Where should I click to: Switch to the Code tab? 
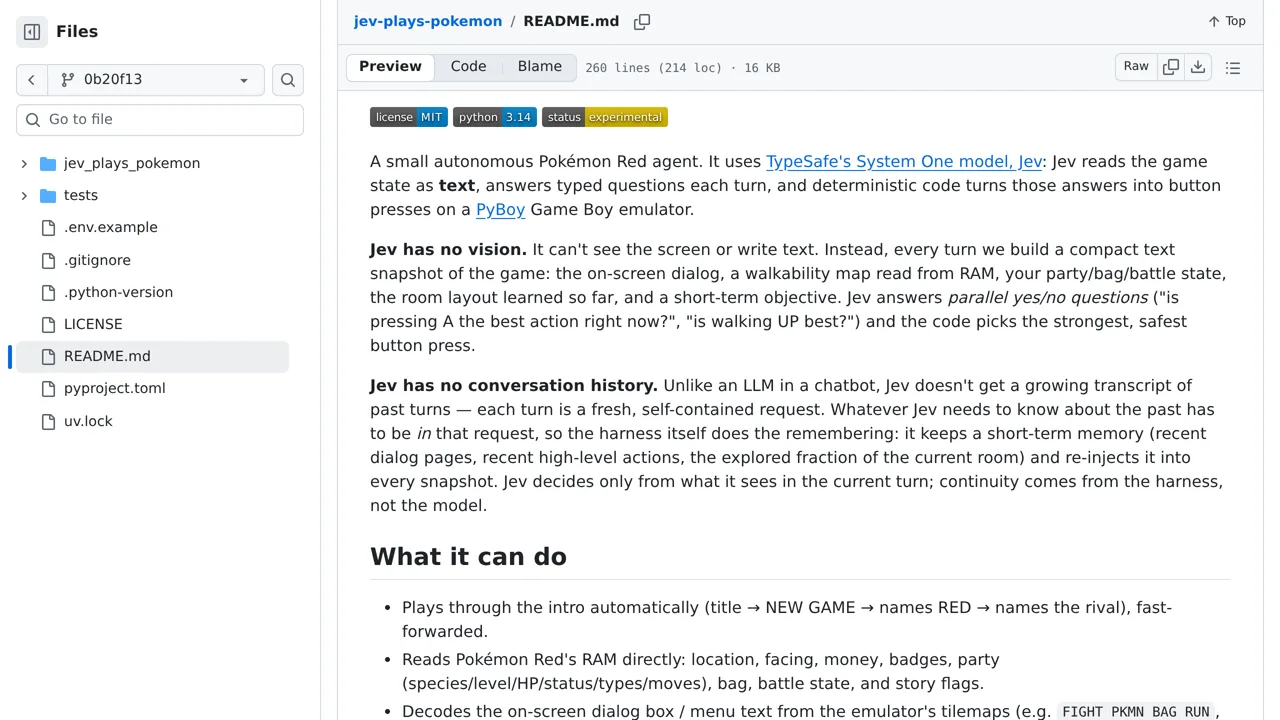pos(468,67)
